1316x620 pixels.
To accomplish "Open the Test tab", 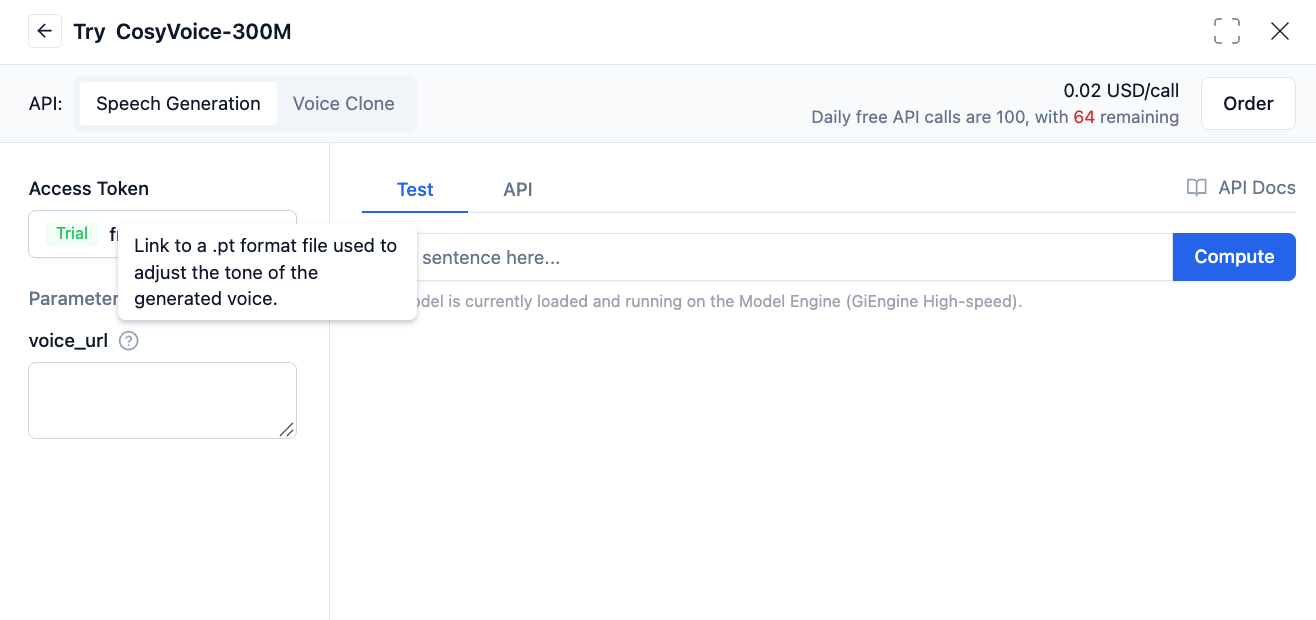I will pos(415,190).
